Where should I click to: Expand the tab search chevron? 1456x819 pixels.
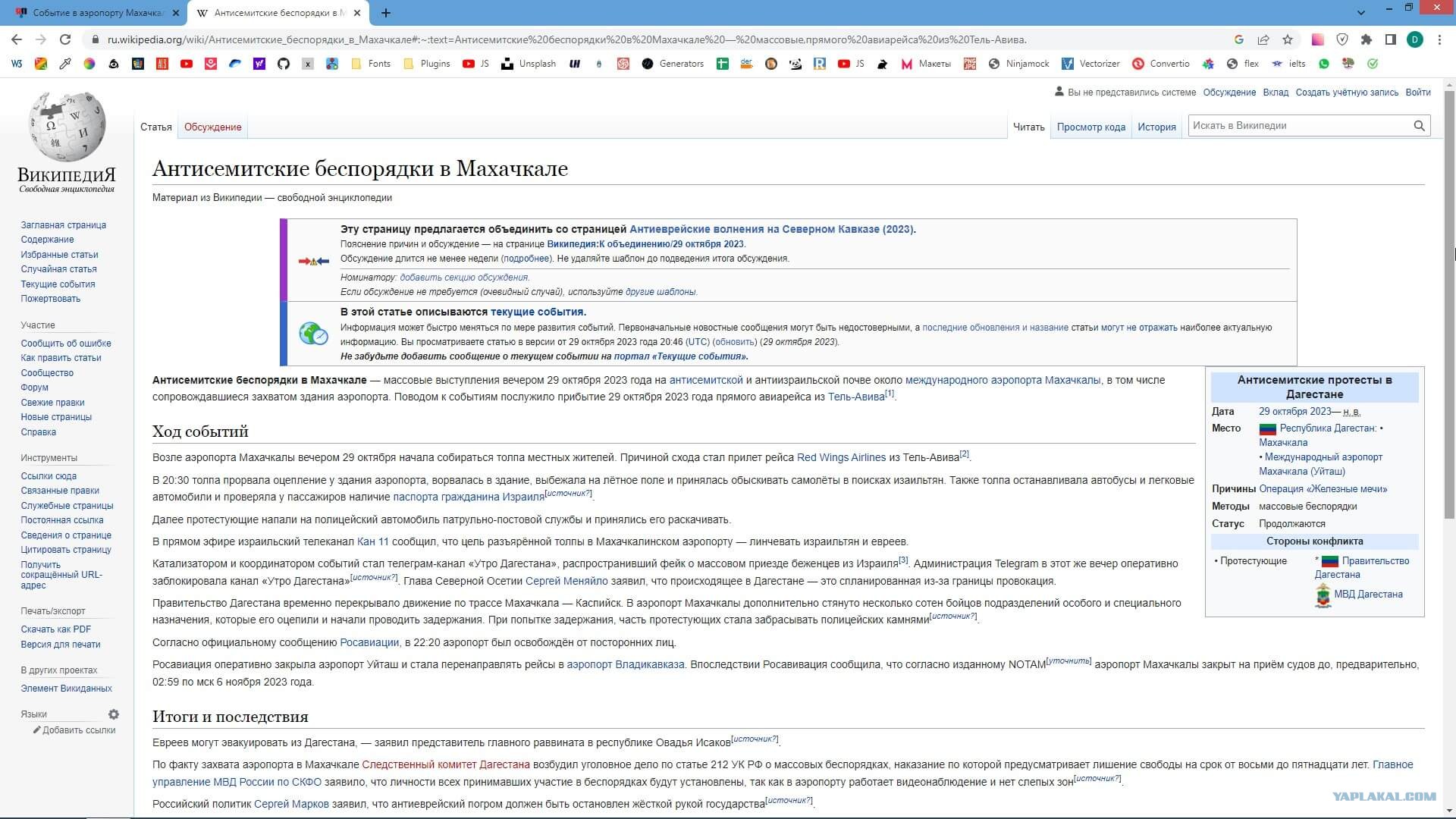click(x=1361, y=12)
